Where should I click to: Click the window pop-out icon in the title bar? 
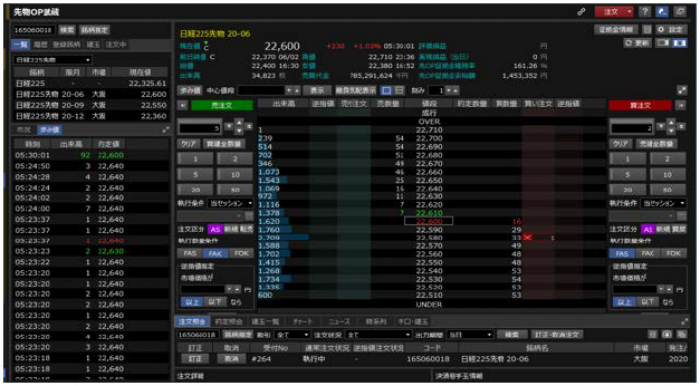[x=681, y=12]
